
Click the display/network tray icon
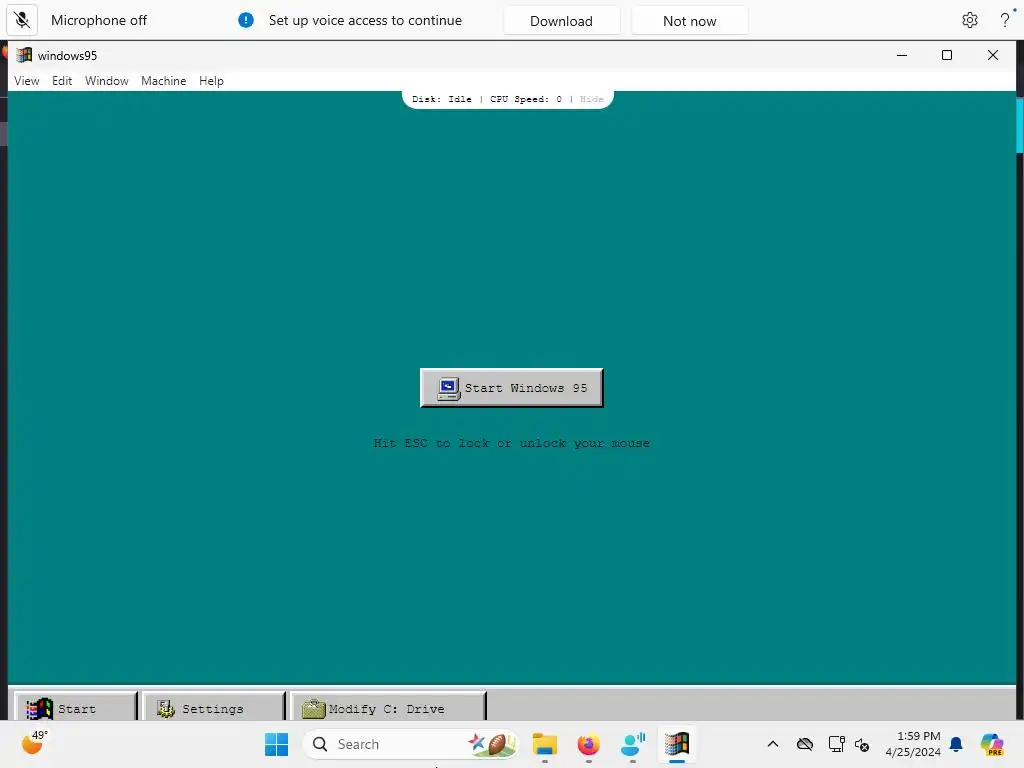(837, 744)
